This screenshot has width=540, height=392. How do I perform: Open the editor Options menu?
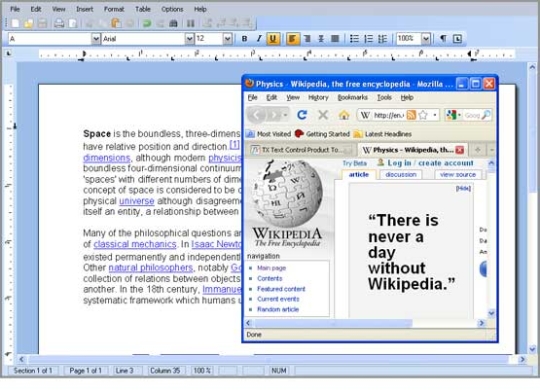tap(172, 9)
